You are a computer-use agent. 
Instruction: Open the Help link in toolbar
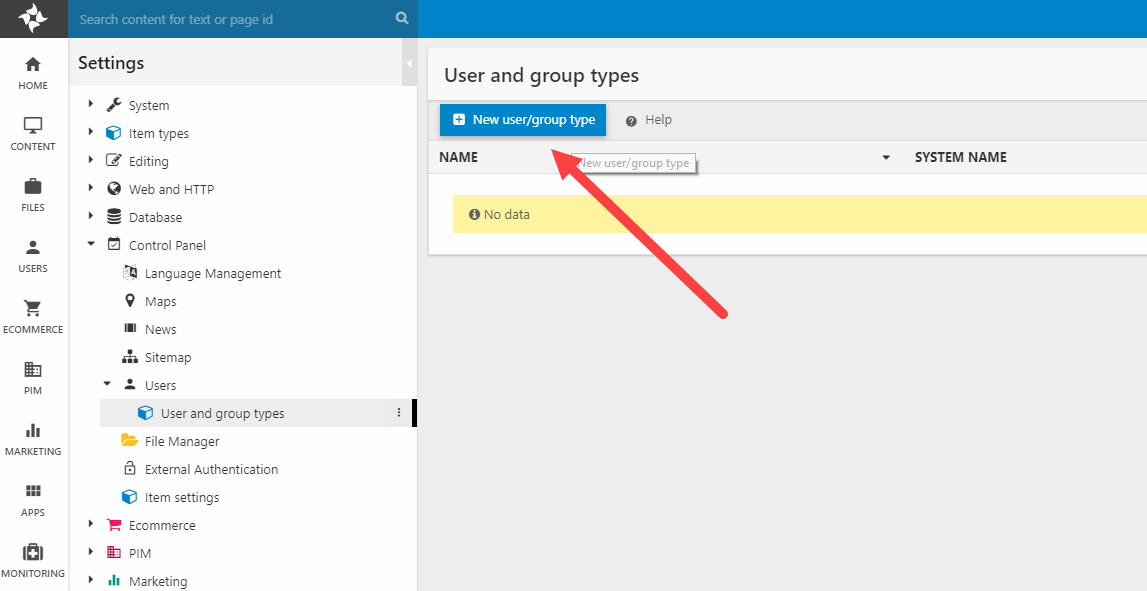649,120
